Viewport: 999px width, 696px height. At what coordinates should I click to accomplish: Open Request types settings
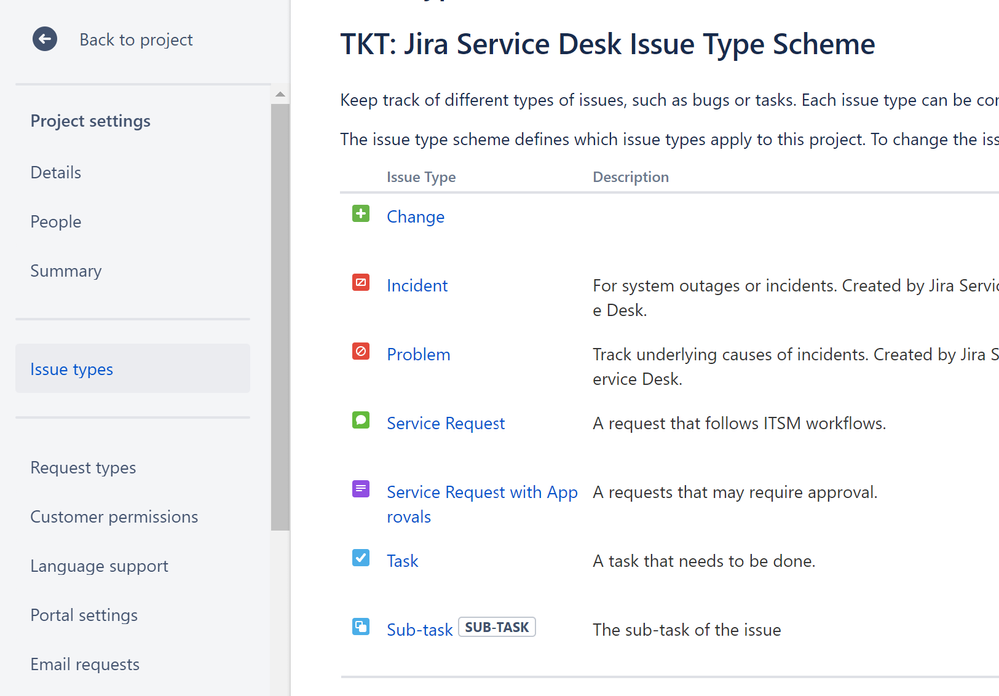(x=83, y=468)
